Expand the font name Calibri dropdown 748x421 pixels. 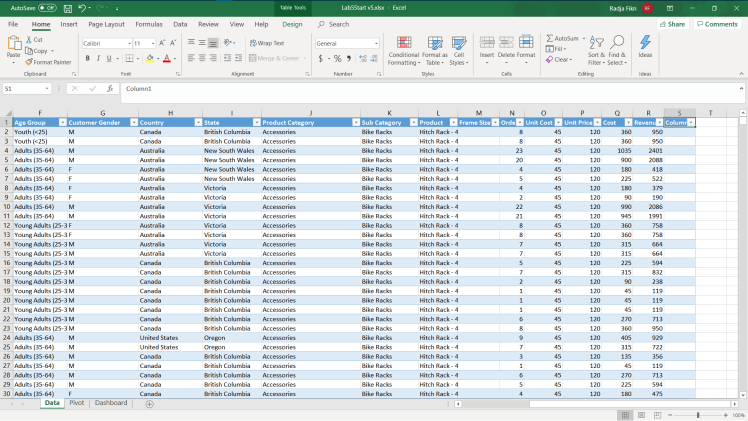[x=129, y=44]
